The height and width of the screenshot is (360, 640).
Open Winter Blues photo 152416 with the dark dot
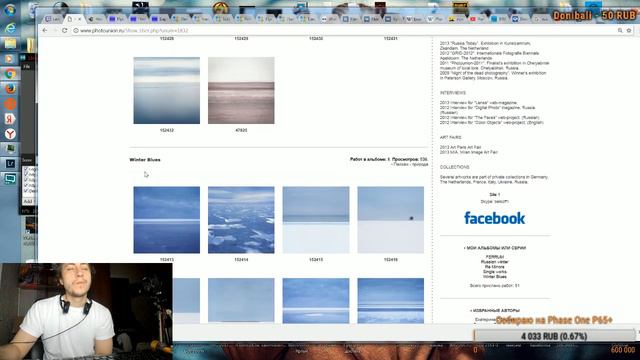pos(391,220)
